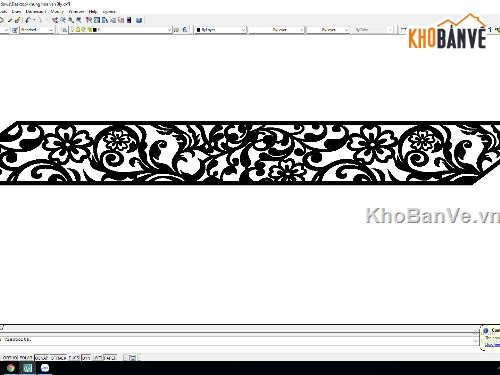Click the Zoom Previous icon

pos(79,20)
